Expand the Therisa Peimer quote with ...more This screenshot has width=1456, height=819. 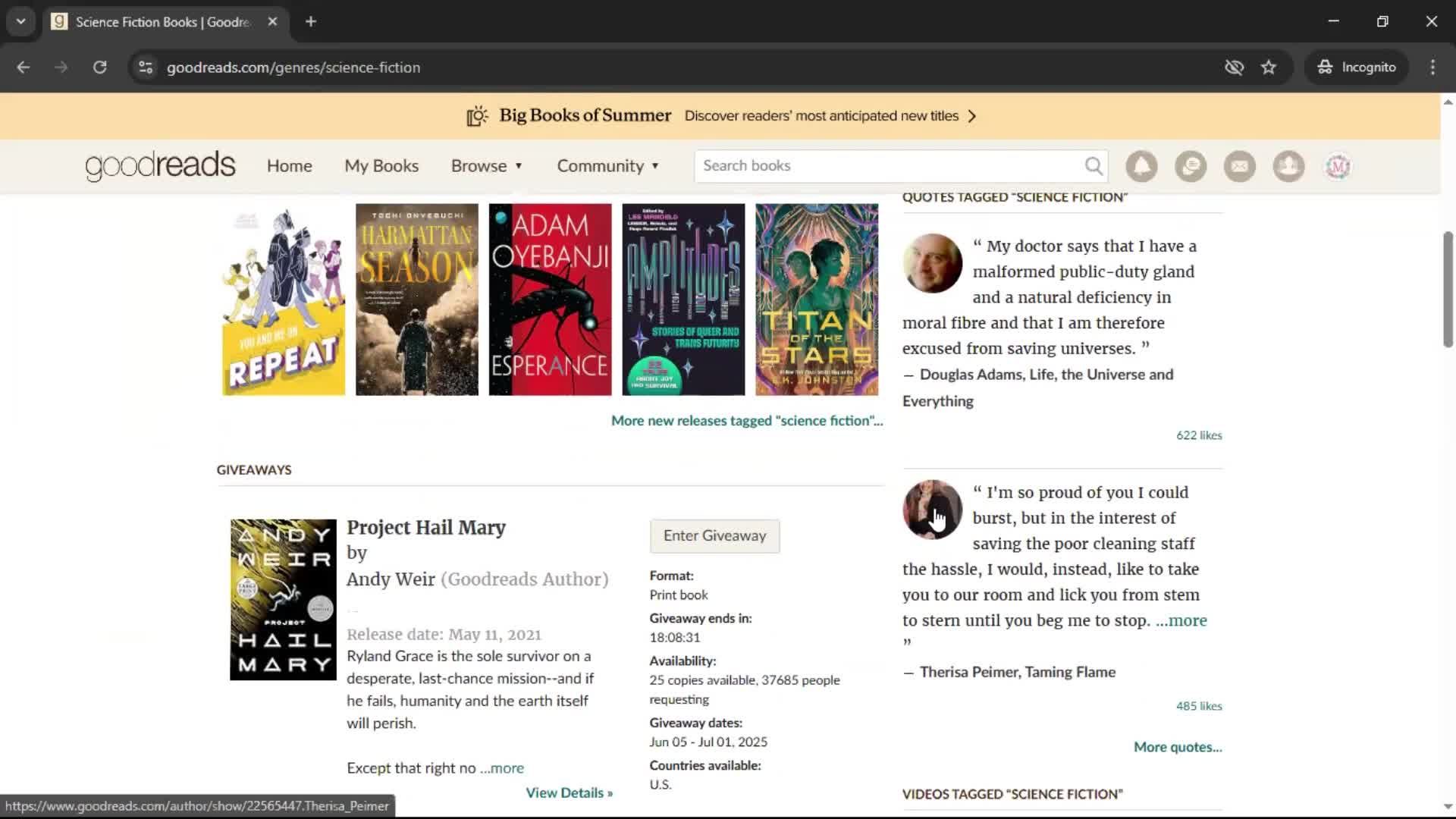[1181, 620]
